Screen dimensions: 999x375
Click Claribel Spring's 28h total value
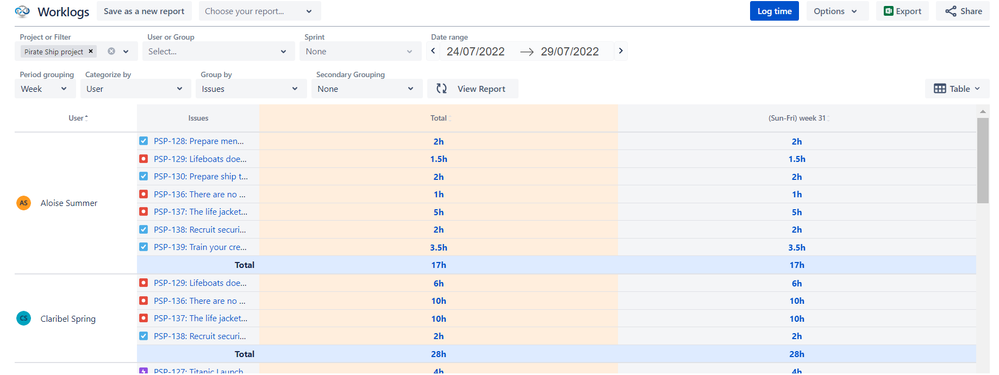[438, 353]
